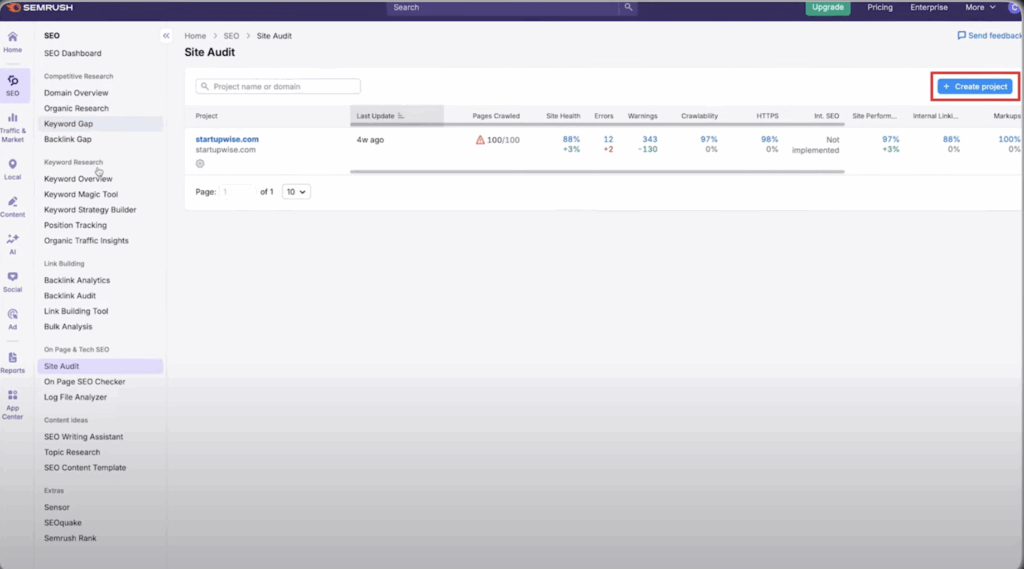Open Link Building Tool

[76, 311]
